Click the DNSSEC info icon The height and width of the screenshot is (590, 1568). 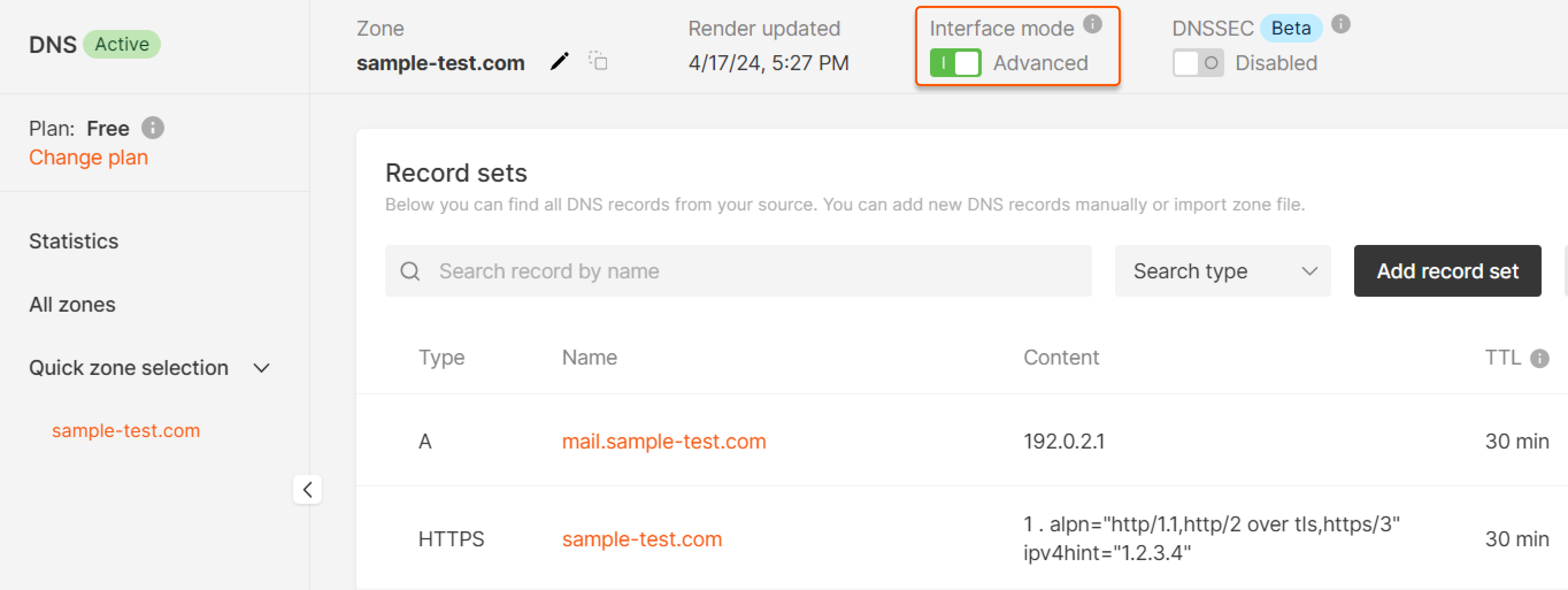(1341, 24)
